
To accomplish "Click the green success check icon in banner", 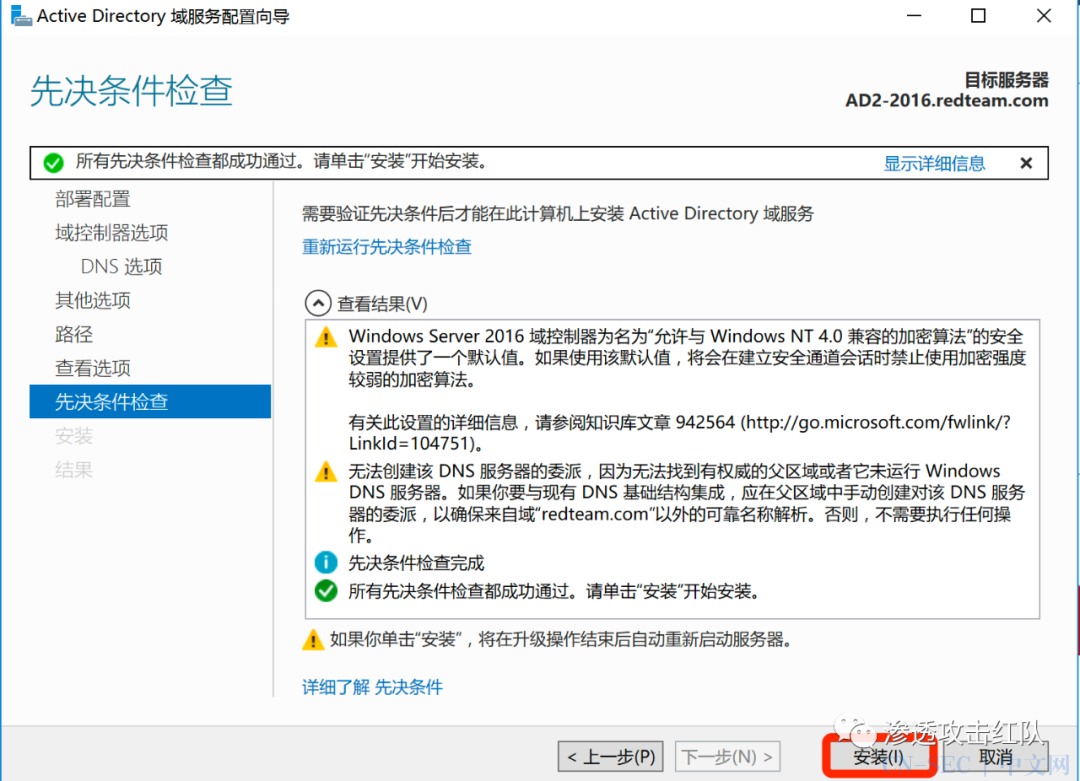I will click(53, 163).
